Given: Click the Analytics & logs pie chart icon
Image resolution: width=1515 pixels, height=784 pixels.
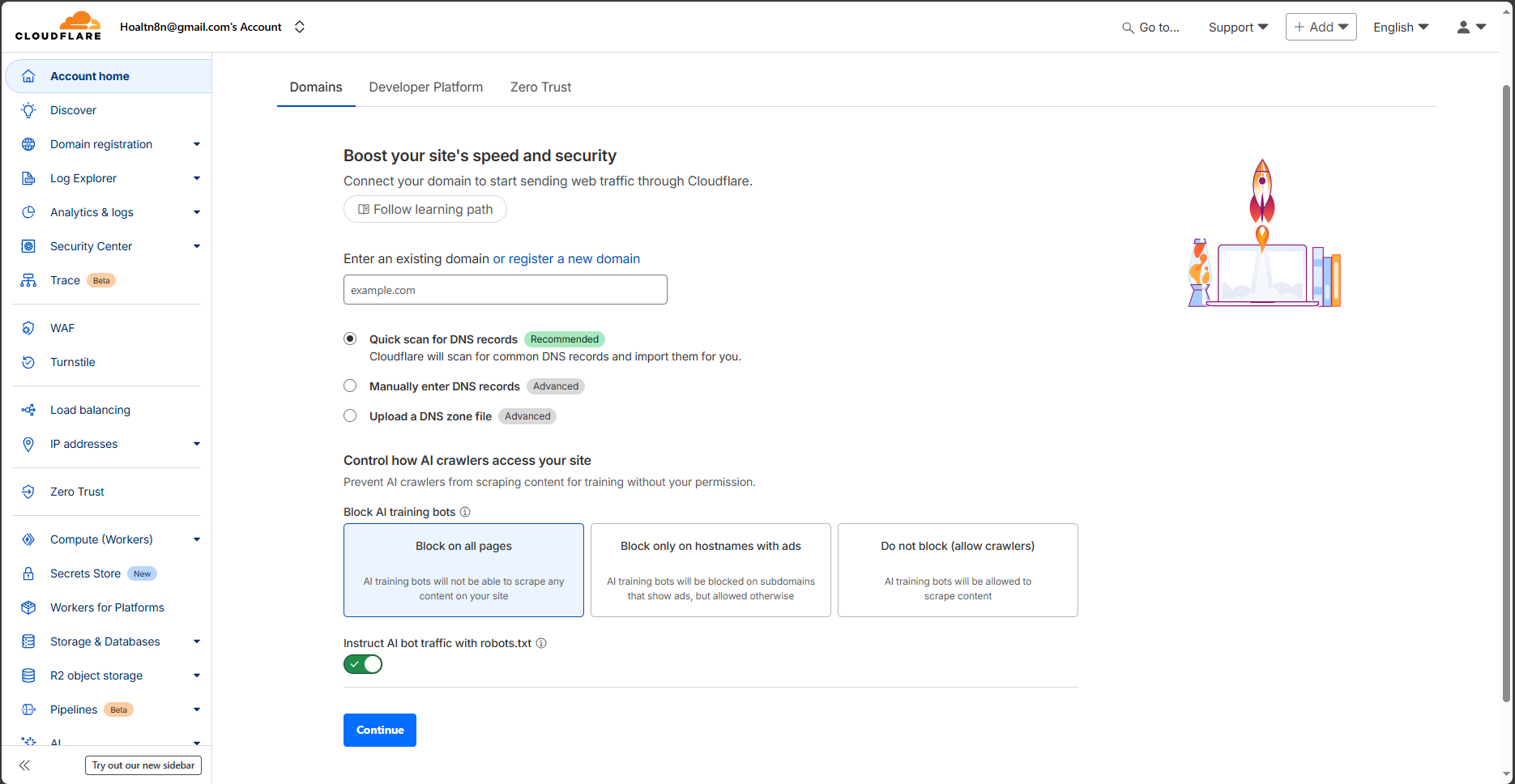Looking at the screenshot, I should pyautogui.click(x=28, y=212).
